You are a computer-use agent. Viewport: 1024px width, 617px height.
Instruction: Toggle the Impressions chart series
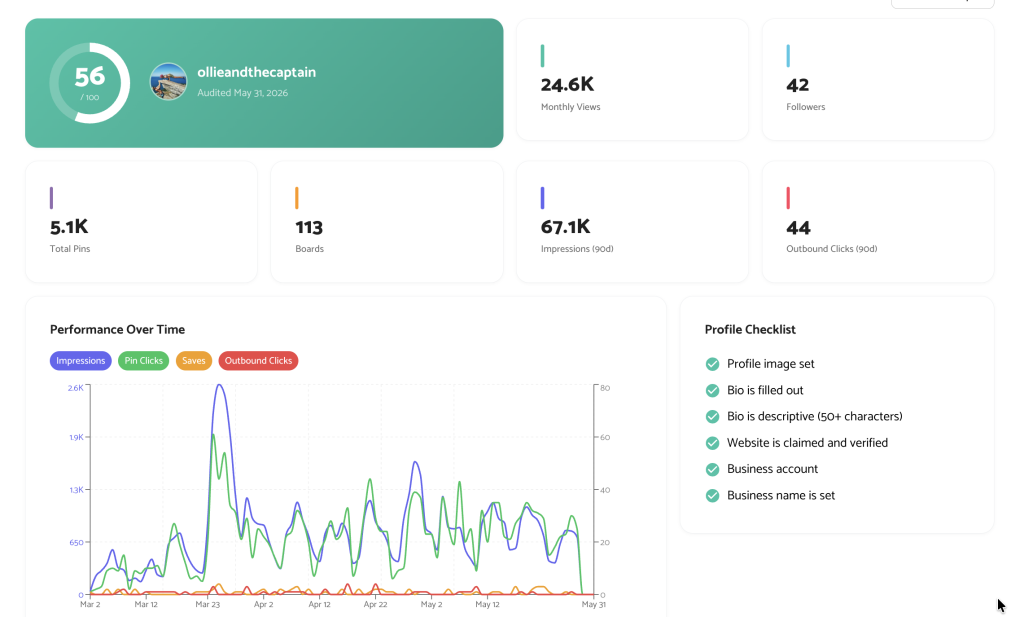(80, 360)
